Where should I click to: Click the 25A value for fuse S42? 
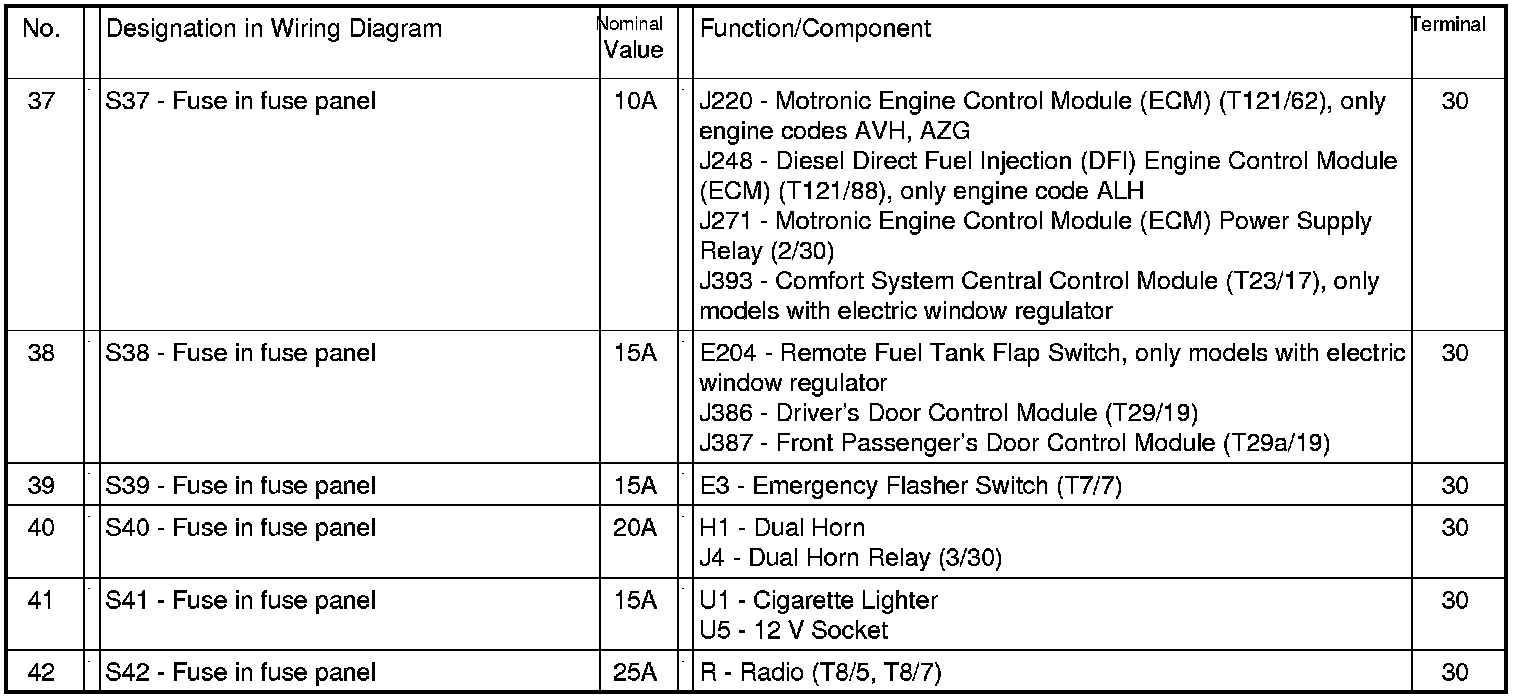pos(634,673)
